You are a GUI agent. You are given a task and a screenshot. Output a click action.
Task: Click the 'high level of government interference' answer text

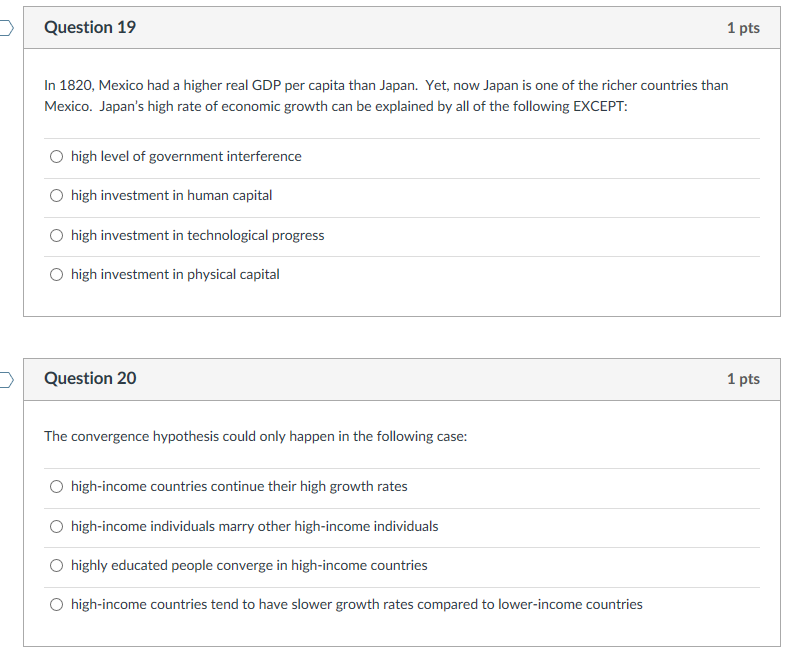click(186, 157)
